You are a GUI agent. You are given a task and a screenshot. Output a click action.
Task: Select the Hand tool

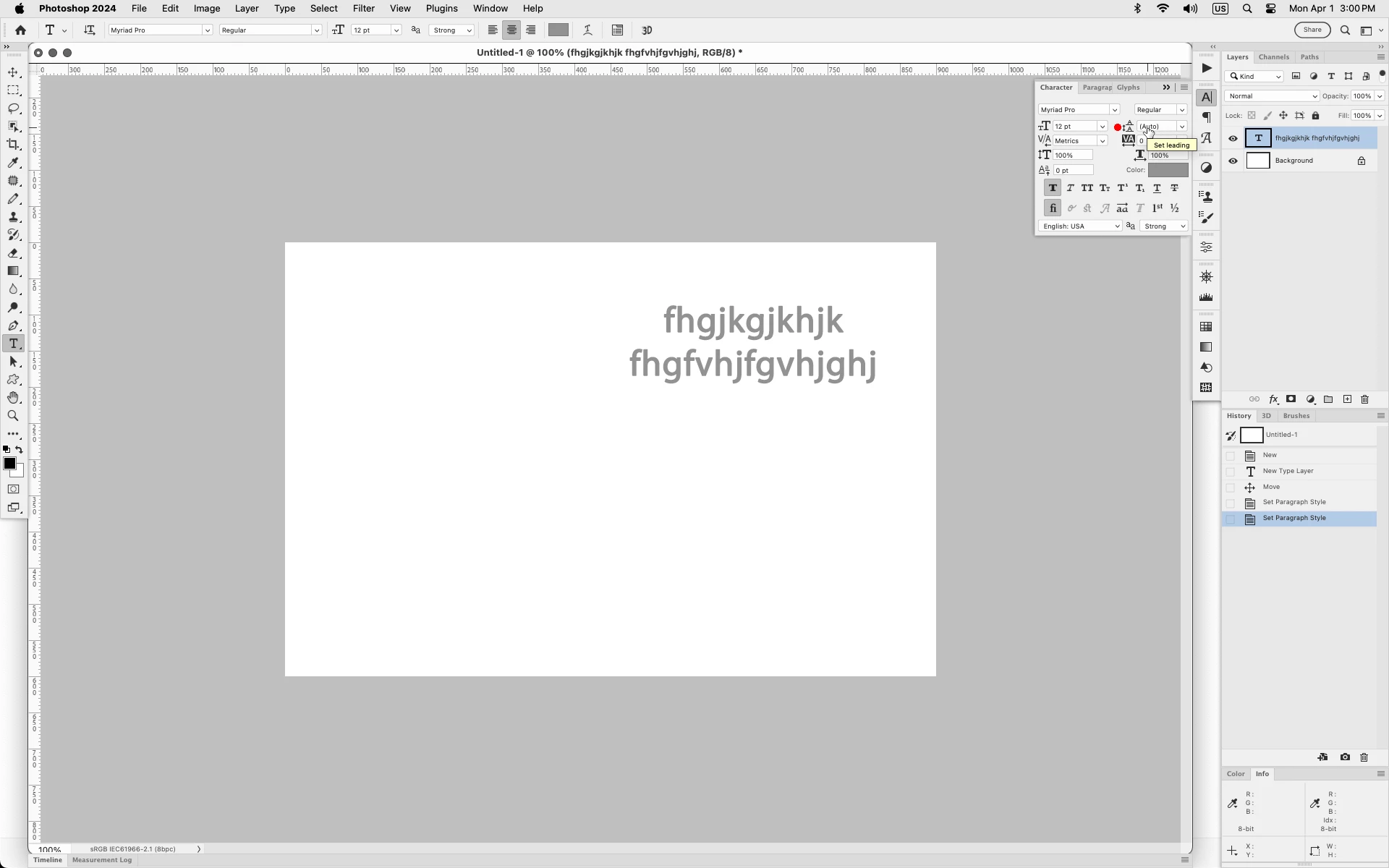(13, 398)
